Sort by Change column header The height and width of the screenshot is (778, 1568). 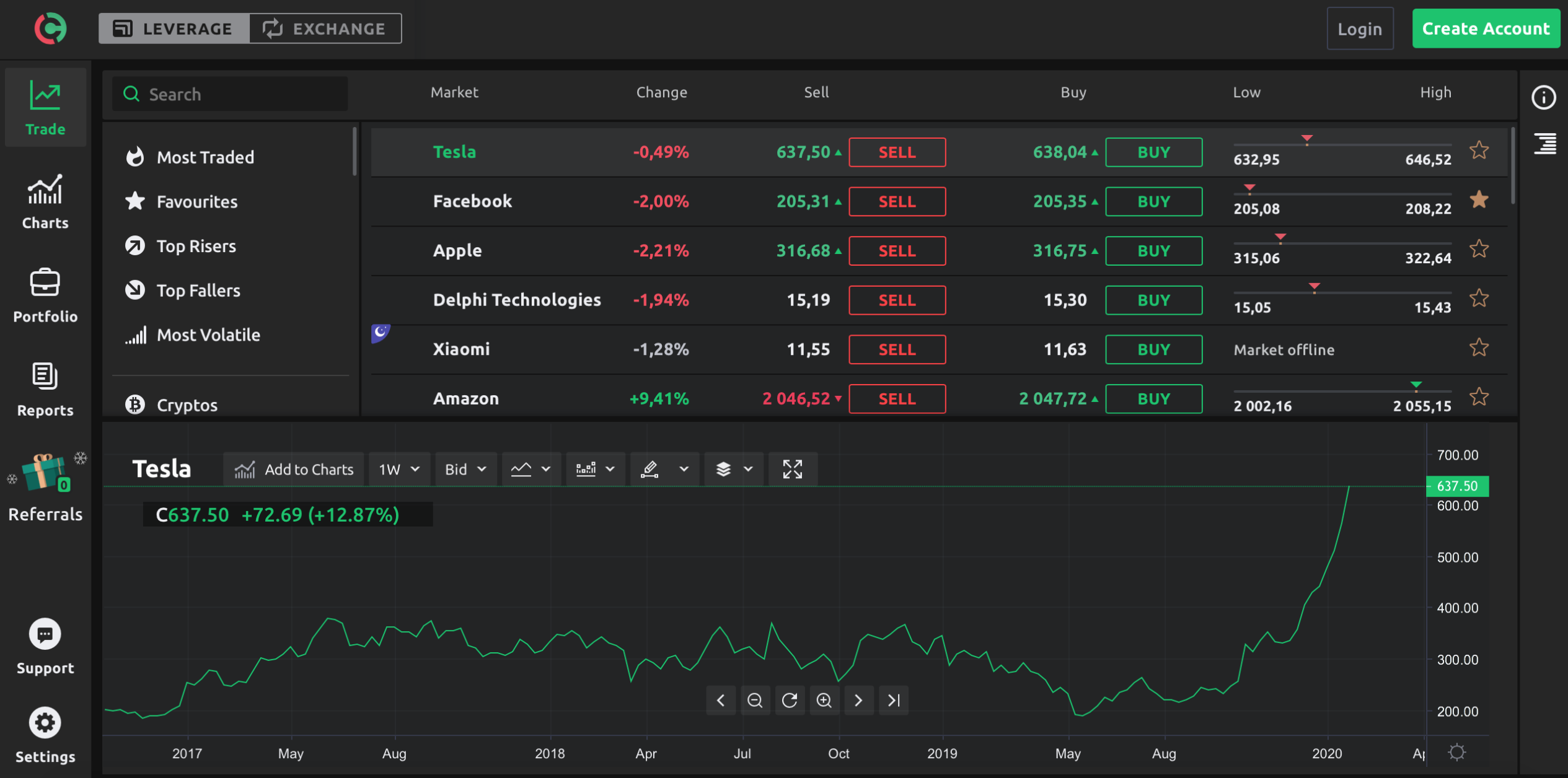(x=661, y=92)
